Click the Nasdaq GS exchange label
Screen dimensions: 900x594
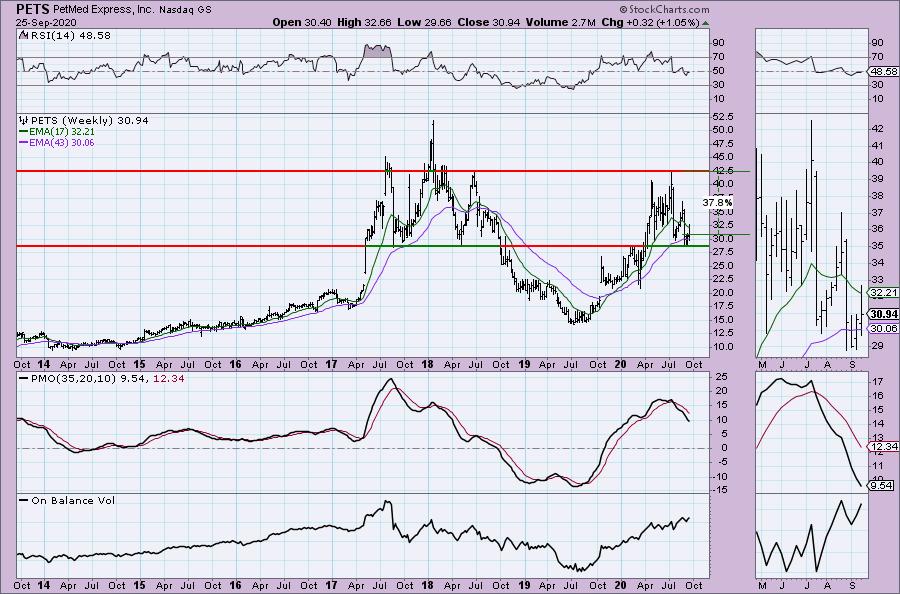click(185, 10)
